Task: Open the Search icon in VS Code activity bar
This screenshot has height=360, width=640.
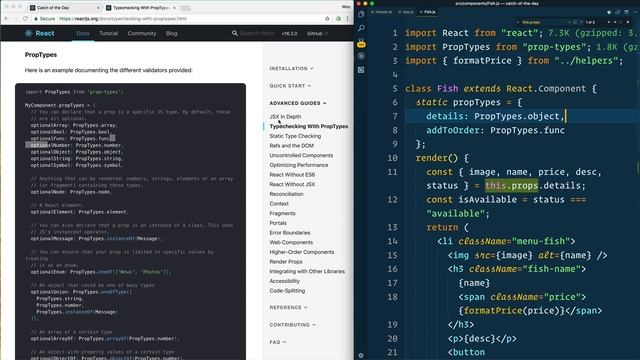Action: pyautogui.click(x=361, y=28)
